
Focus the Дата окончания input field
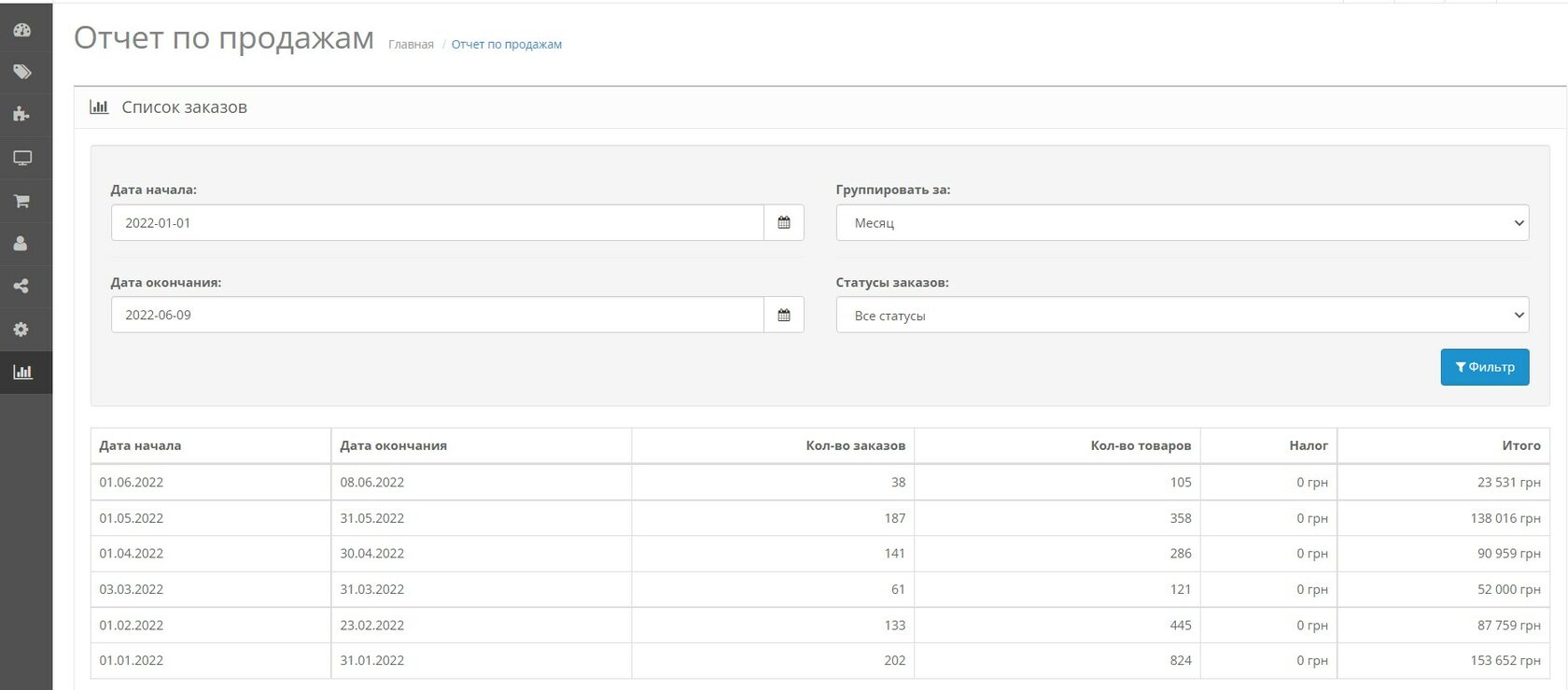click(438, 315)
